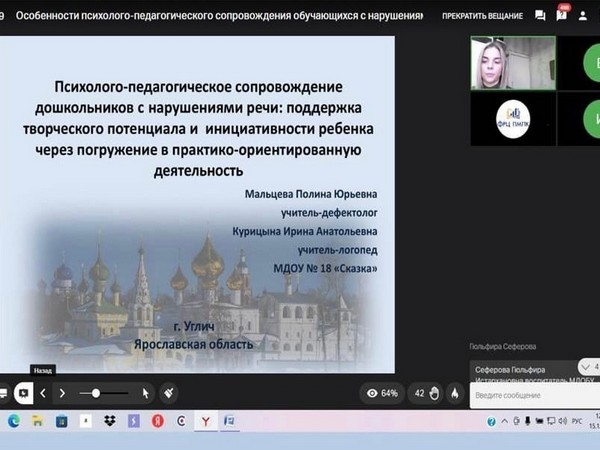Open Dropbox from taskbar
Screen dimensions: 600x450
tap(110, 421)
